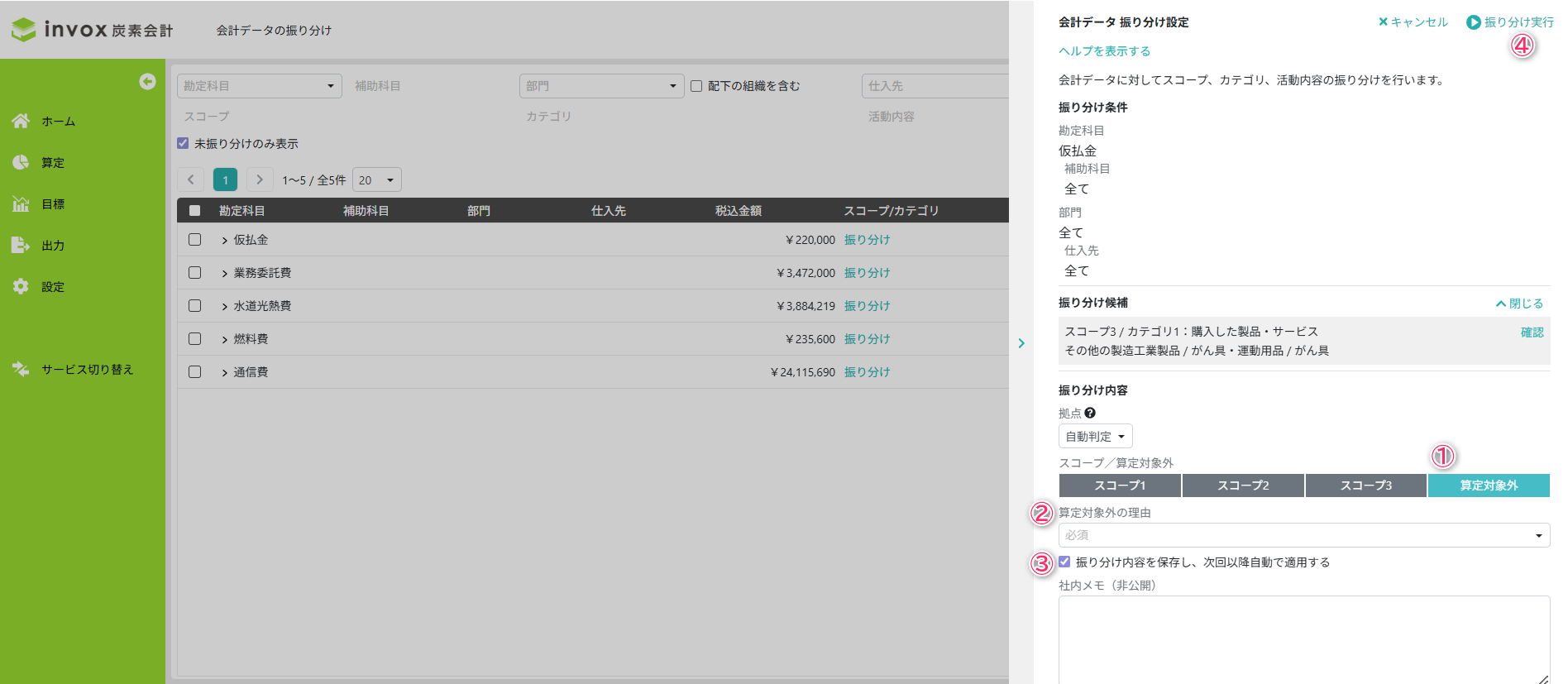Click into the 社内メモ text area
The width and height of the screenshot is (1568, 684).
(1303, 639)
